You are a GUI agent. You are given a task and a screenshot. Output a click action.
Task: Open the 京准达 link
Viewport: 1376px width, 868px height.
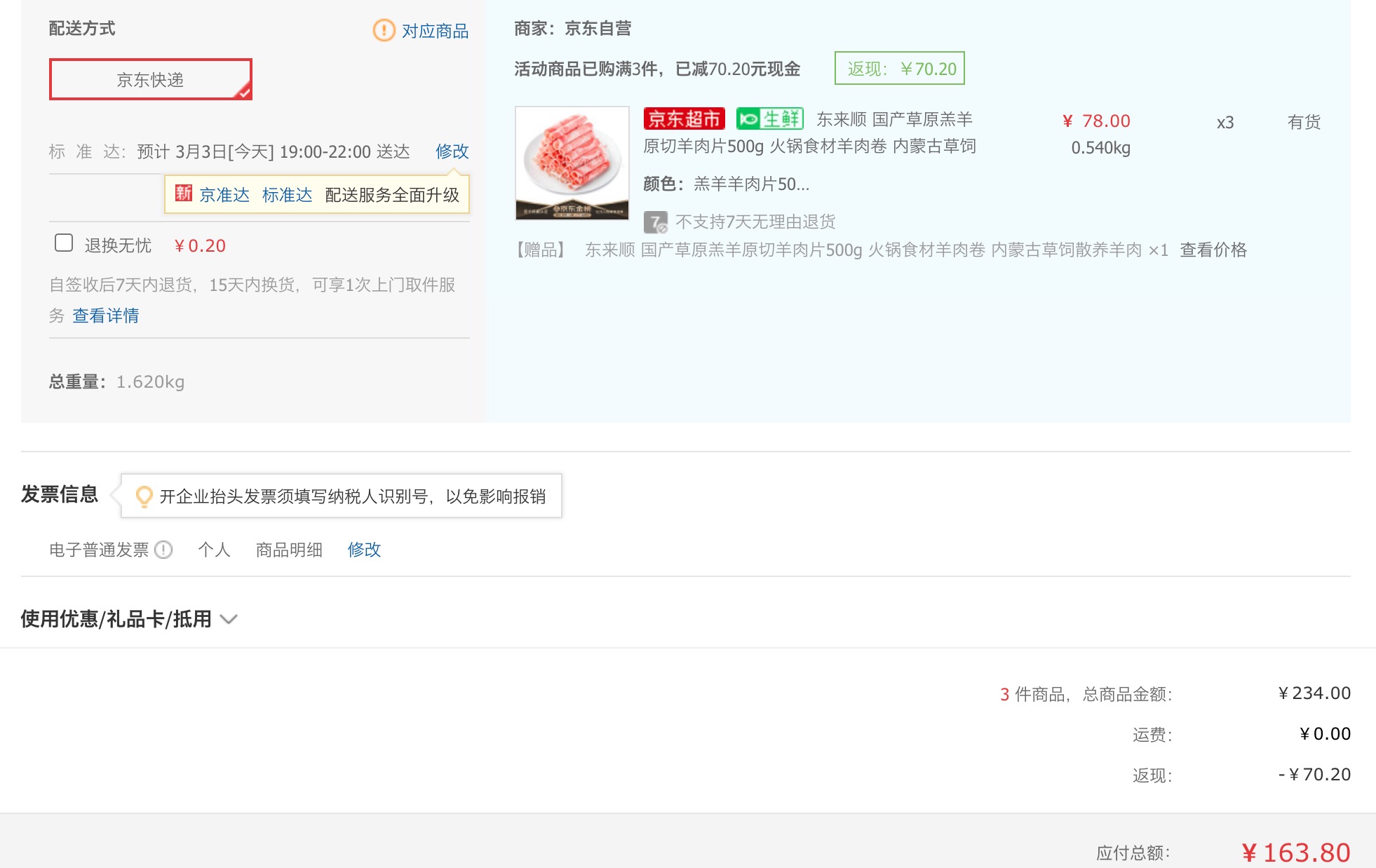224,195
